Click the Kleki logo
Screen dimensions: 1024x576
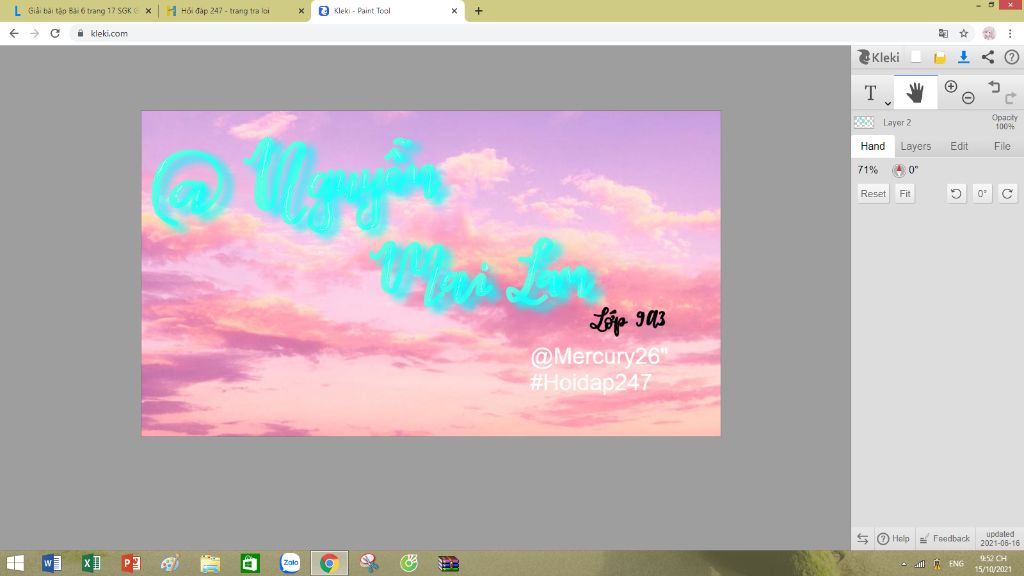[878, 57]
